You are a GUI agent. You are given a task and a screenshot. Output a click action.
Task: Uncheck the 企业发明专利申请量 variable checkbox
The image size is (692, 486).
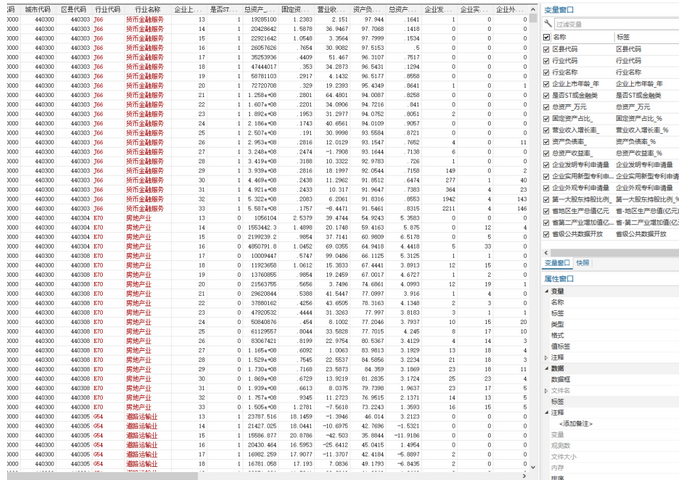(x=546, y=165)
